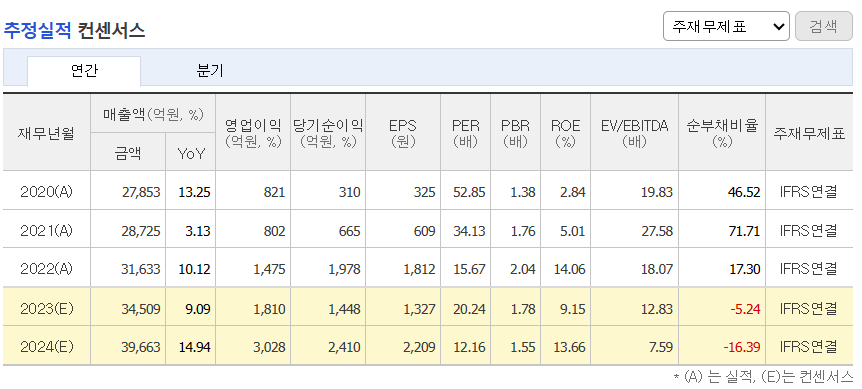Select the 금액 sub-header
The image size is (862, 389).
tap(128, 154)
